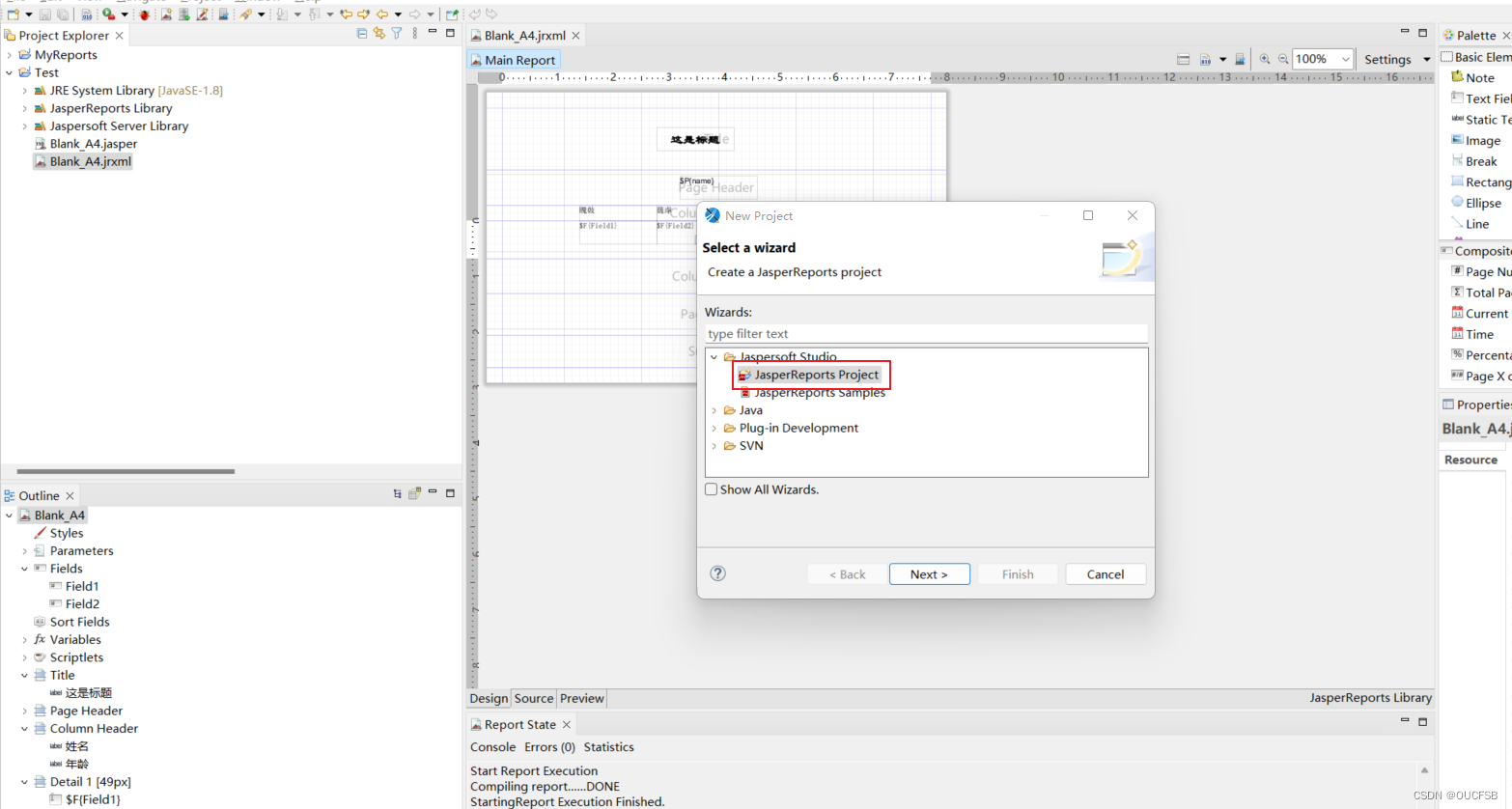1512x809 pixels.
Task: Select Styles in the Outline tree
Action: [x=59, y=533]
